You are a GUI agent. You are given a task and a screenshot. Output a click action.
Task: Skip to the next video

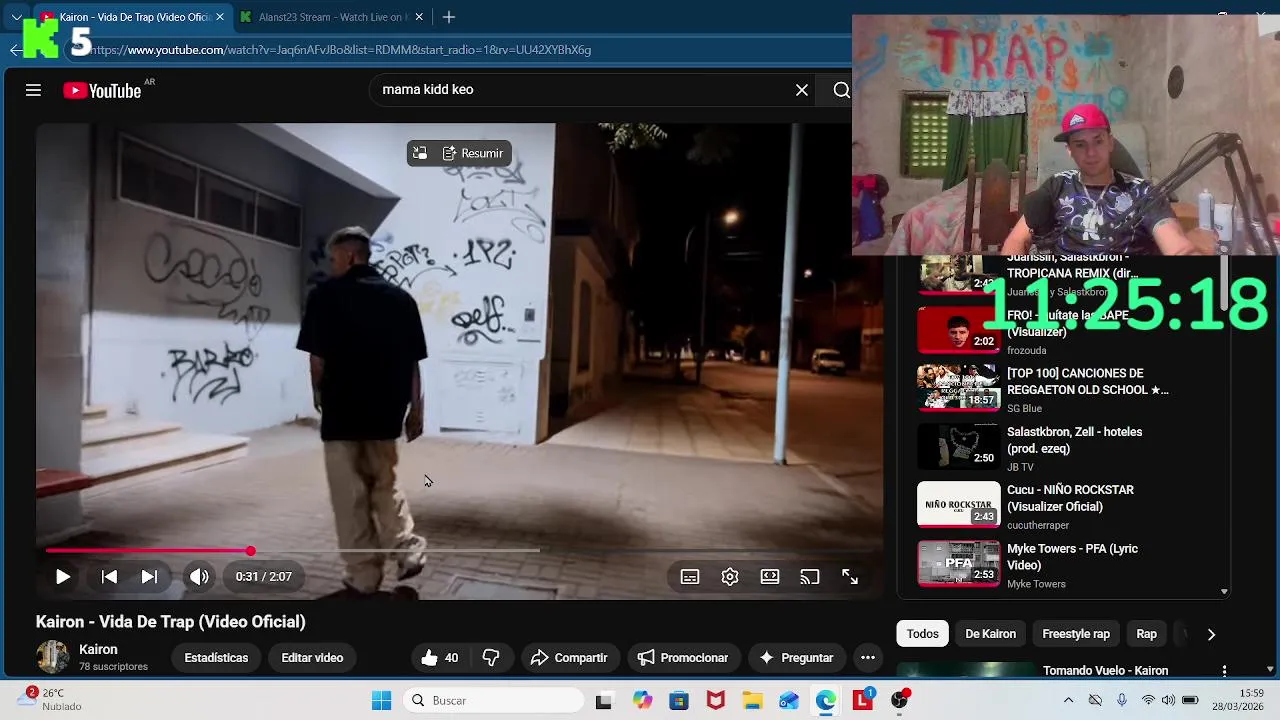click(149, 577)
